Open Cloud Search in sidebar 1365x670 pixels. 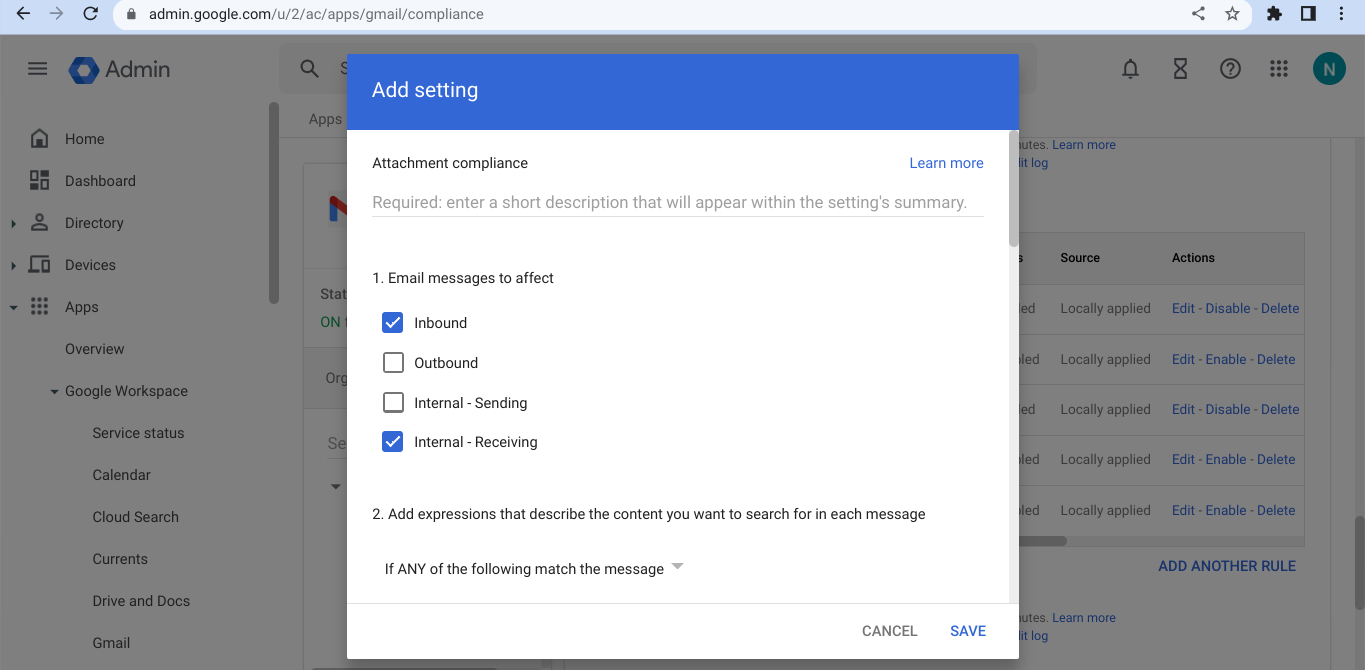click(135, 517)
